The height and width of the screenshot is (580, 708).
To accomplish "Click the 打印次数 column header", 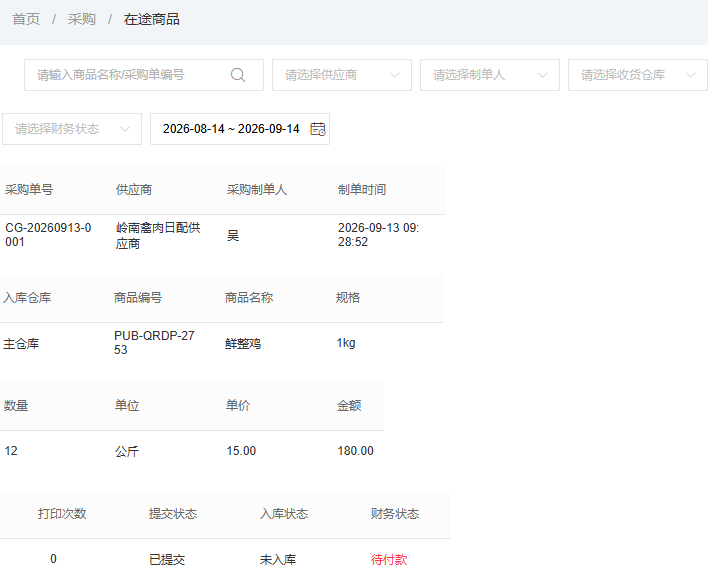I will point(62,514).
